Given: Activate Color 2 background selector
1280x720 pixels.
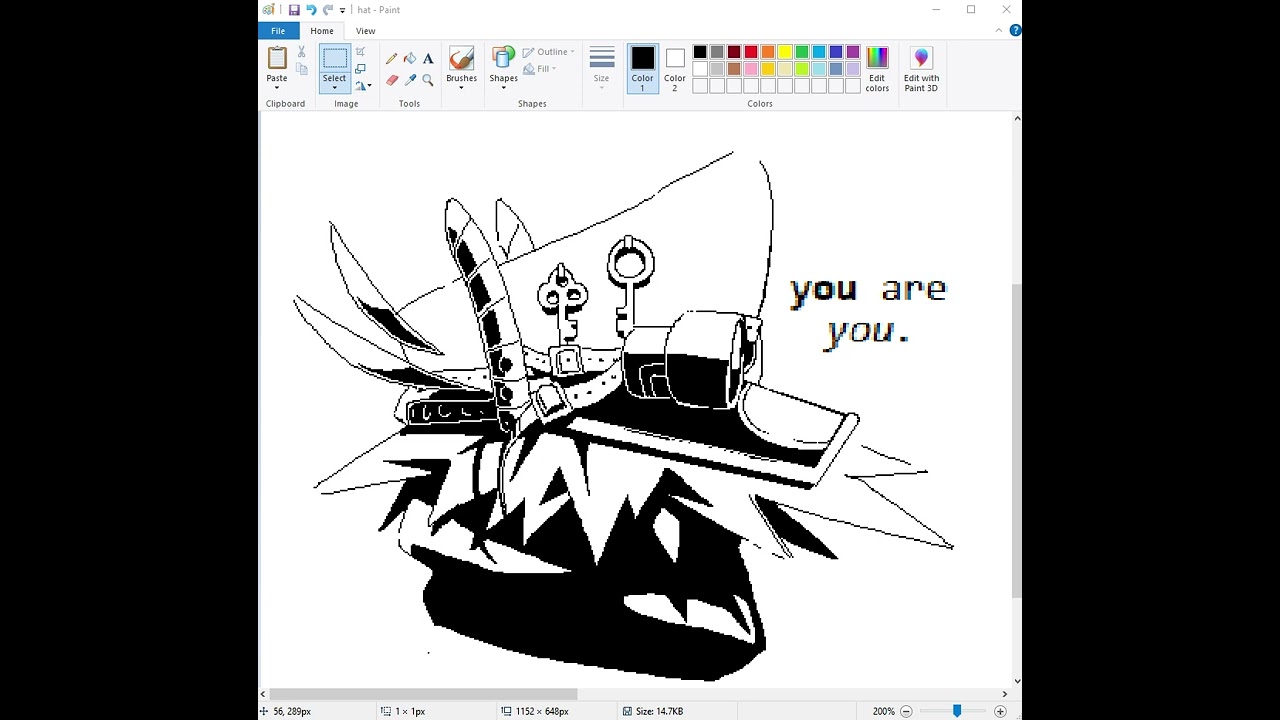Looking at the screenshot, I should pyautogui.click(x=675, y=68).
